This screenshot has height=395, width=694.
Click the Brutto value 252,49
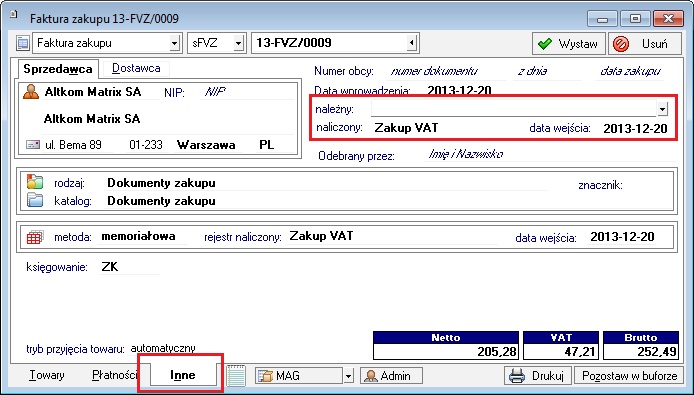click(x=657, y=352)
